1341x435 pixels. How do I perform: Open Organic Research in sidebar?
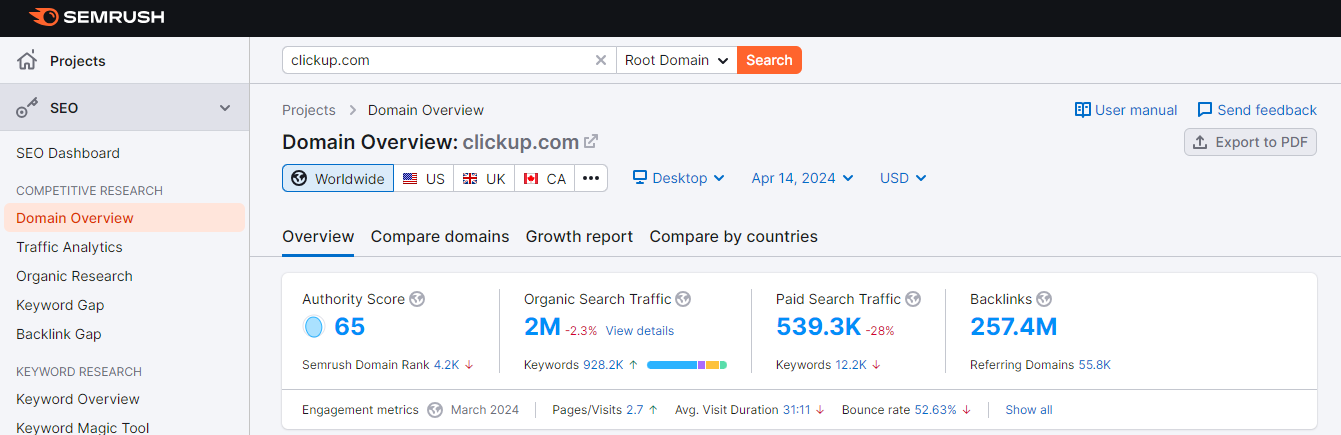click(x=74, y=276)
